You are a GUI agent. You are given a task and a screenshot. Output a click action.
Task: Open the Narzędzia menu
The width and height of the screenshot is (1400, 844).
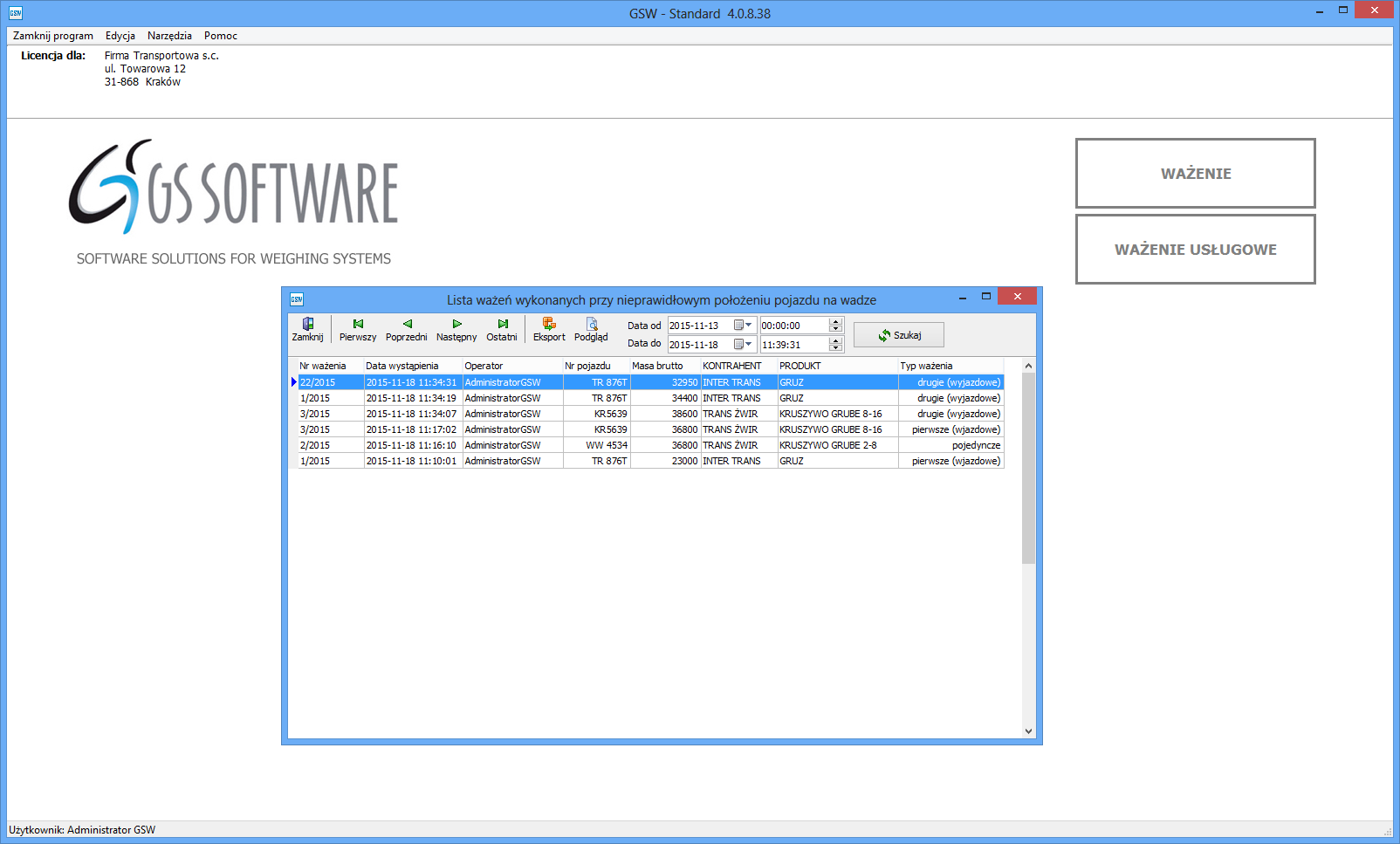pos(169,36)
